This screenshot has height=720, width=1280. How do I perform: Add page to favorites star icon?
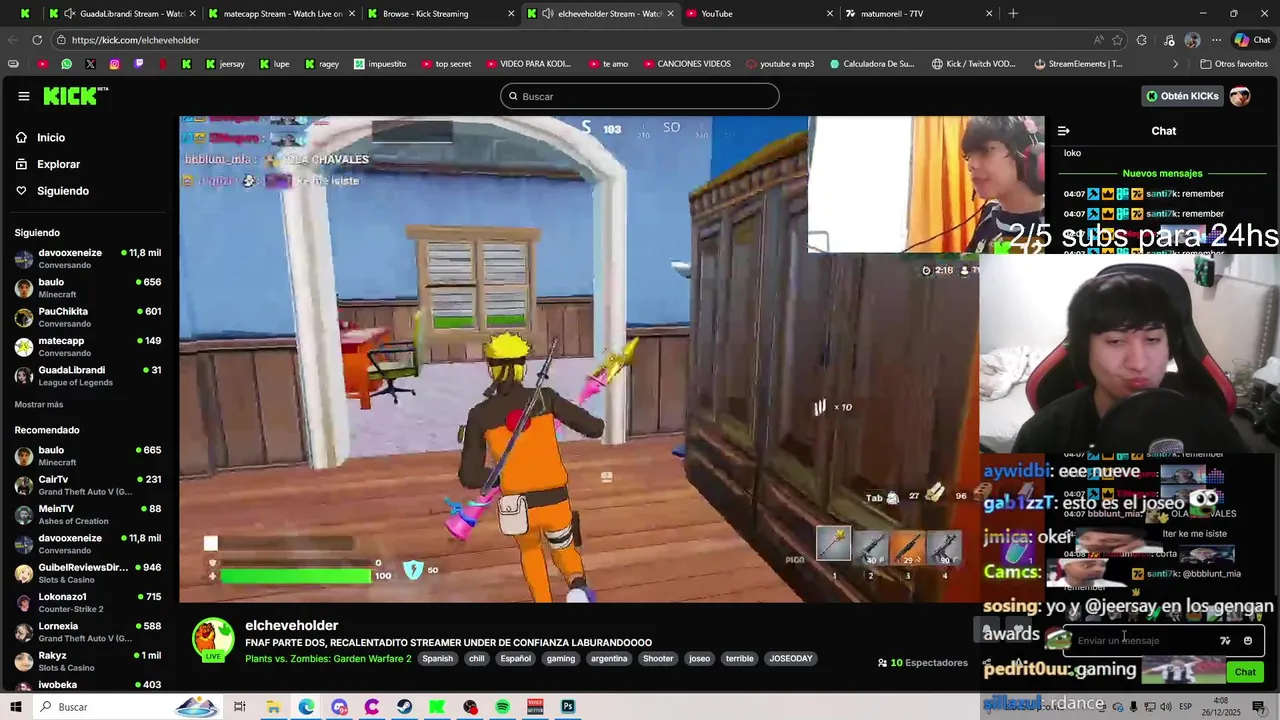[x=1117, y=40]
